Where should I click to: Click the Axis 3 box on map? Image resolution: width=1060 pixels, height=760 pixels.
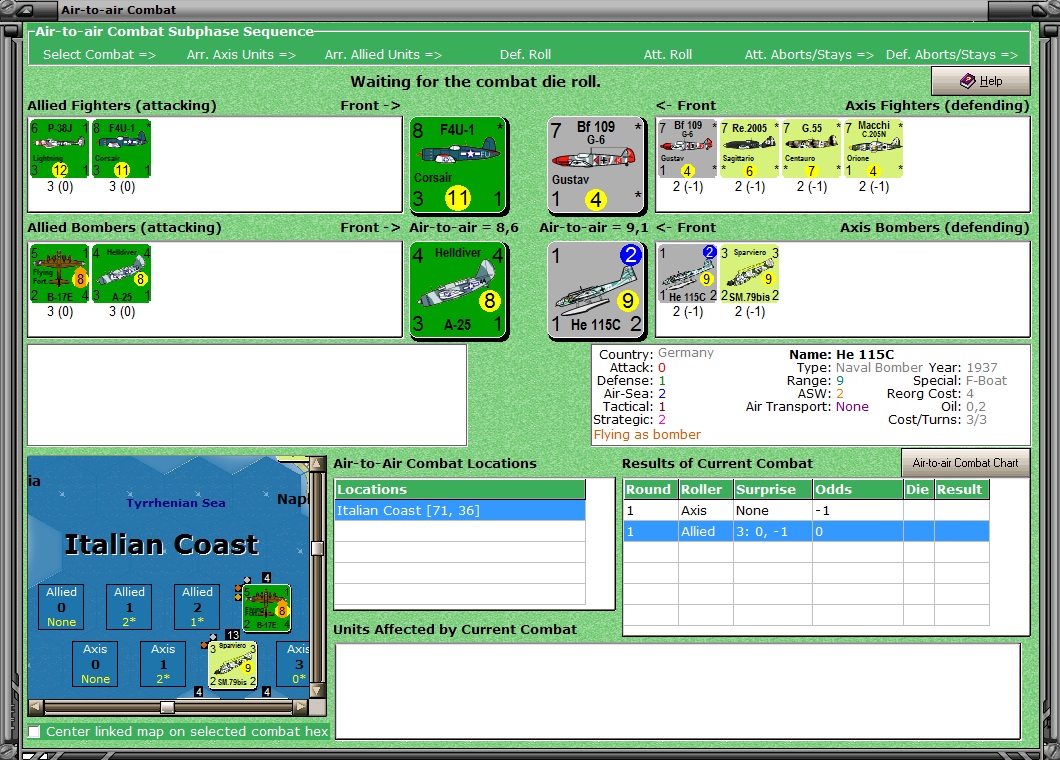(295, 663)
